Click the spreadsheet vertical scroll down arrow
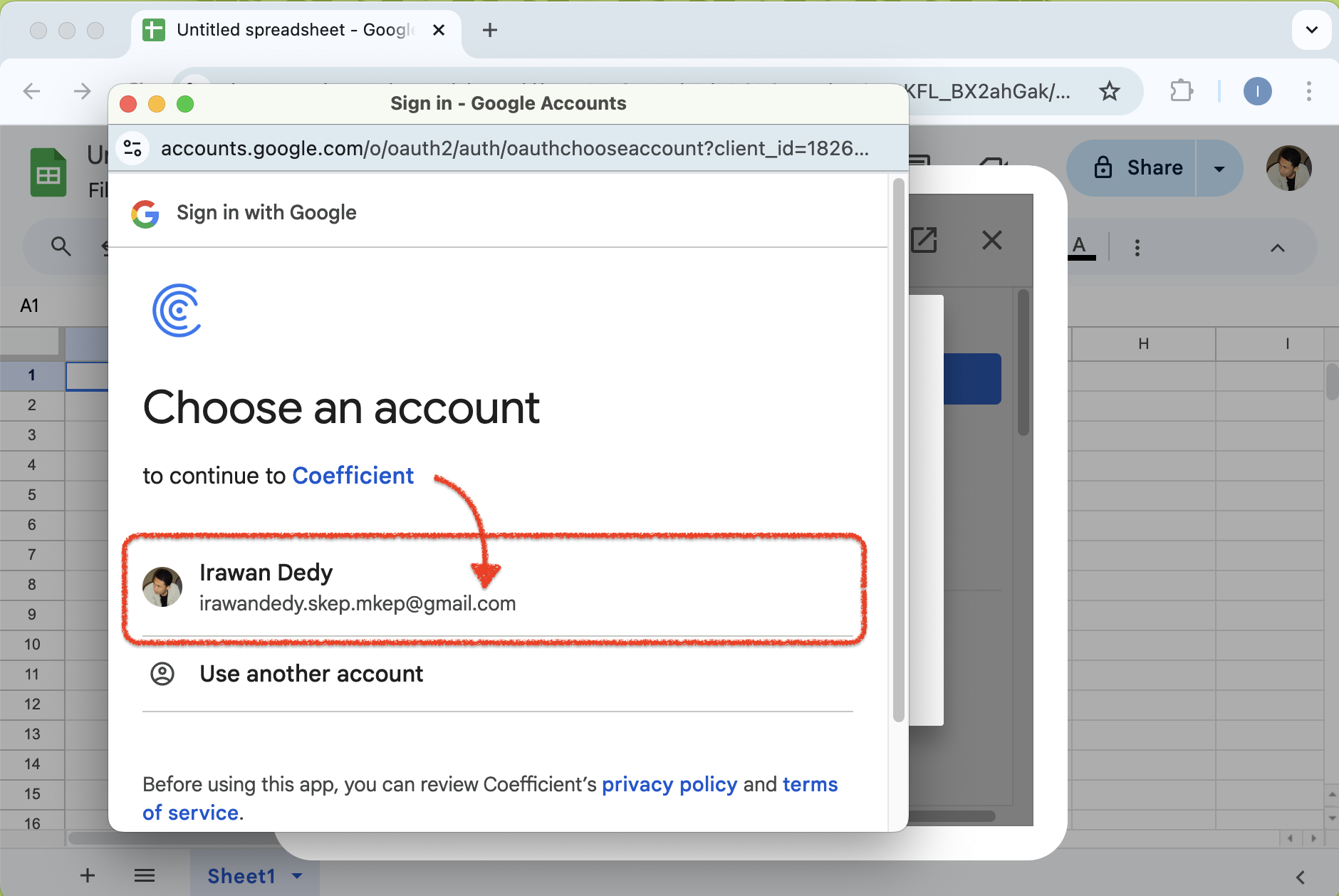1339x896 pixels. pos(1332,818)
